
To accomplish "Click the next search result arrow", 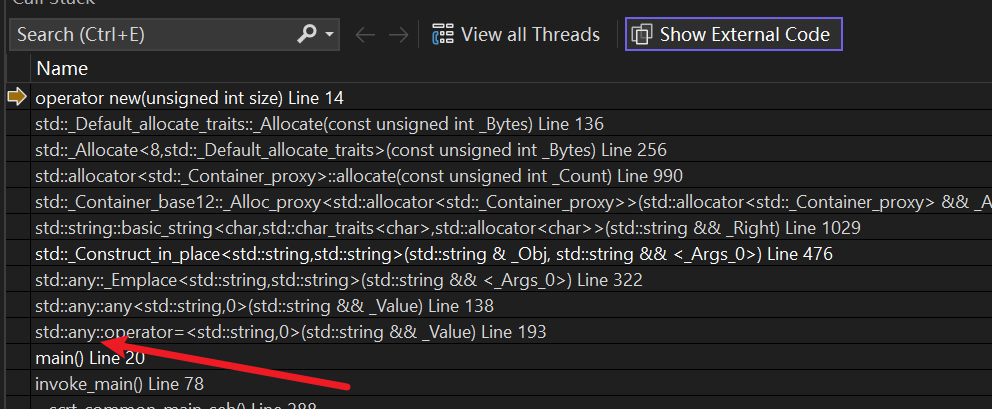I will pyautogui.click(x=398, y=35).
